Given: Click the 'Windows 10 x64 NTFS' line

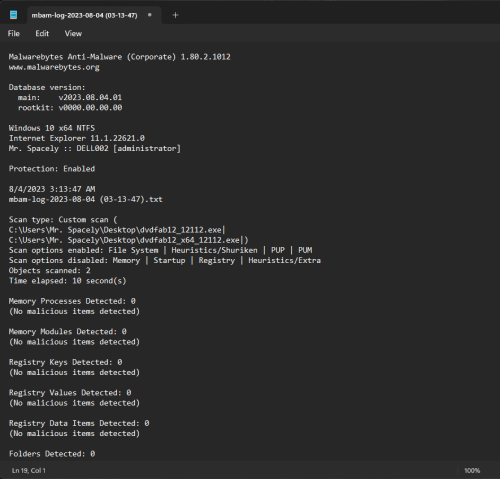Looking at the screenshot, I should pyautogui.click(x=52, y=128).
